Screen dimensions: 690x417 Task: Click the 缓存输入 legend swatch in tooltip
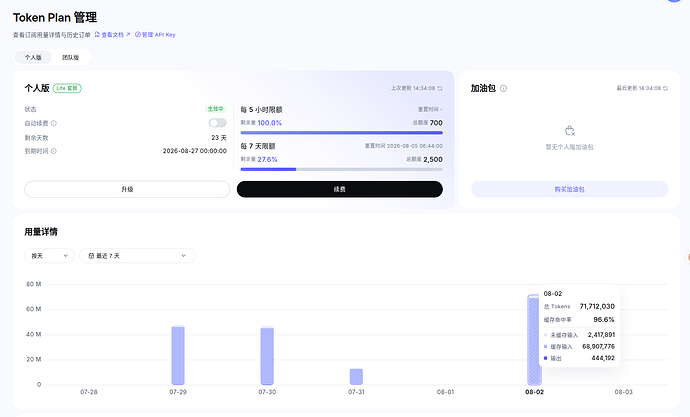point(546,347)
